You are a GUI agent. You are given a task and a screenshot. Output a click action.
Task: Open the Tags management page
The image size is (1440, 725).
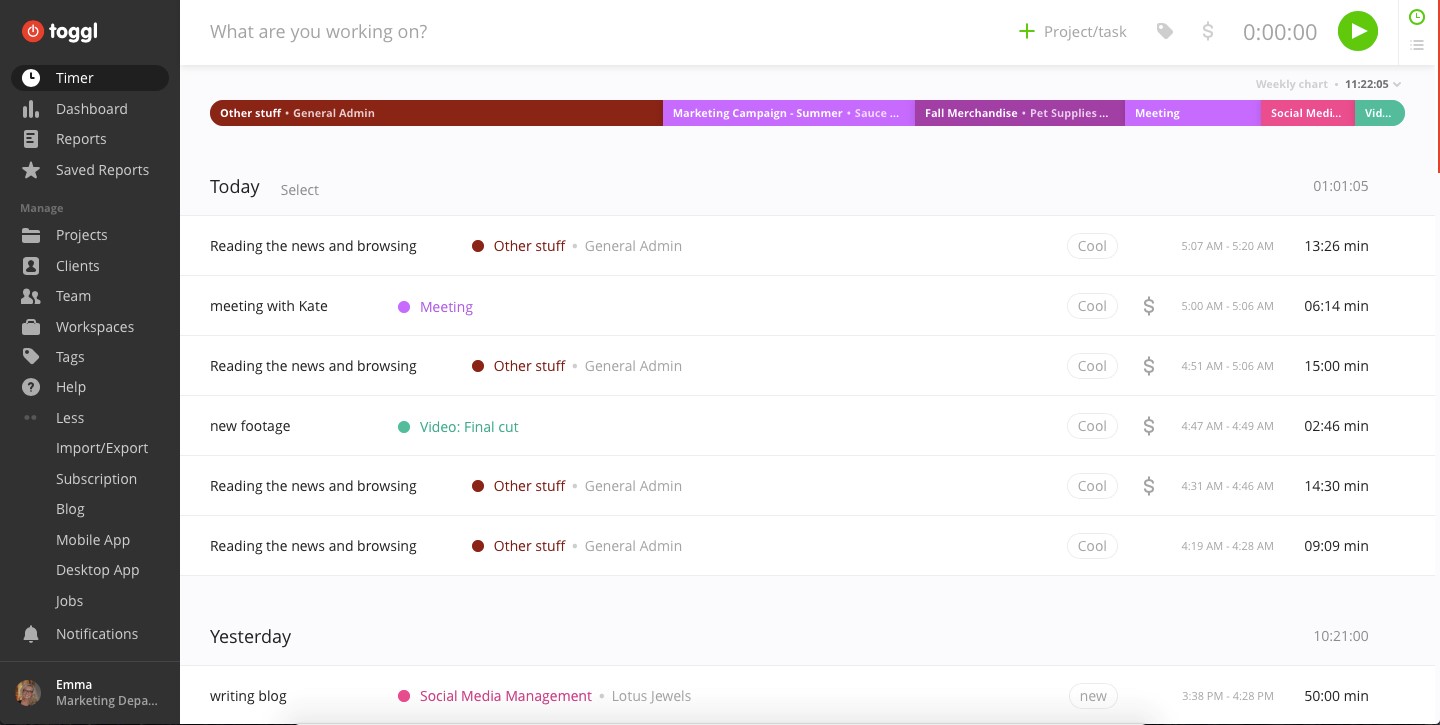click(x=70, y=357)
